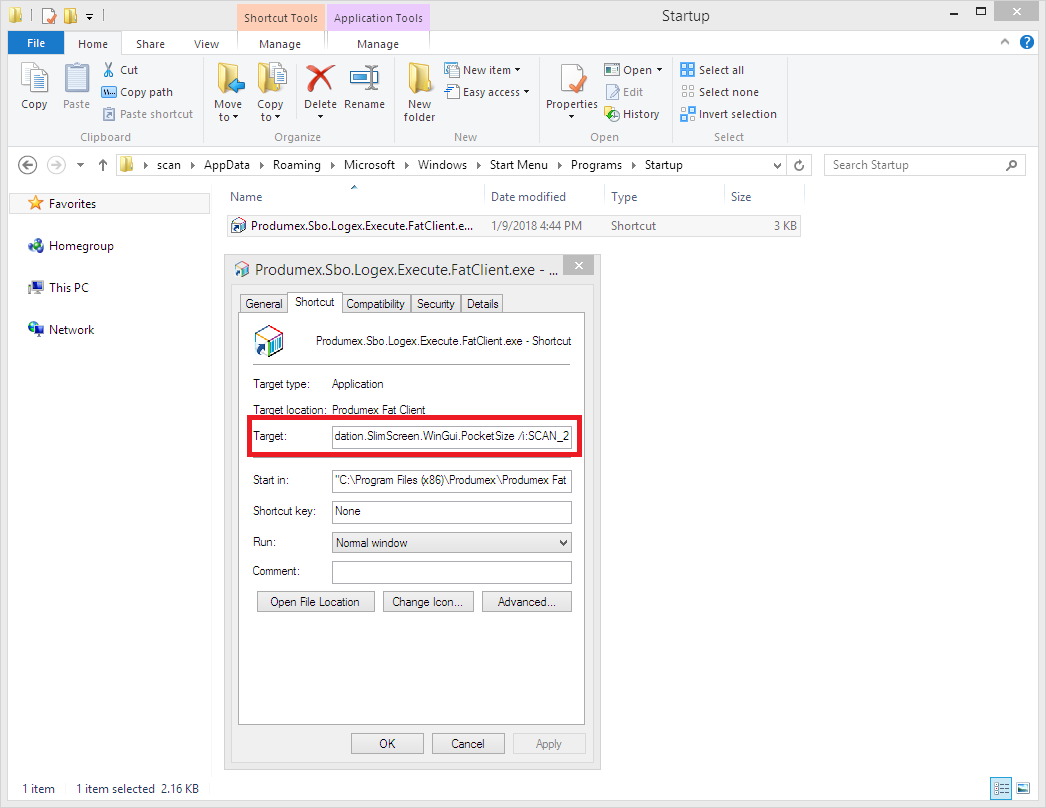
Task: Go up one folder level arrow
Action: click(x=103, y=165)
